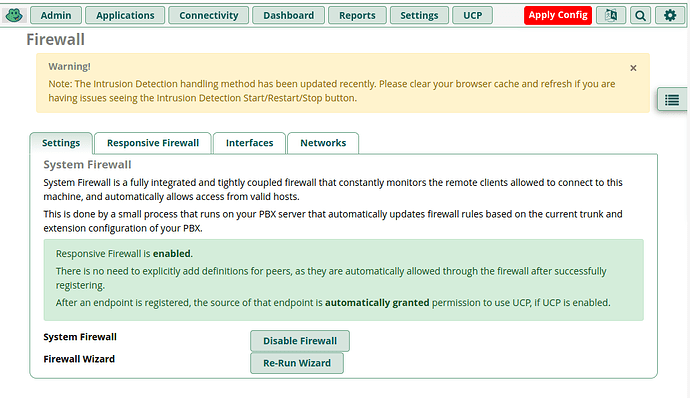Dismiss the warning with X icon
Image resolution: width=690 pixels, height=398 pixels.
(x=633, y=68)
